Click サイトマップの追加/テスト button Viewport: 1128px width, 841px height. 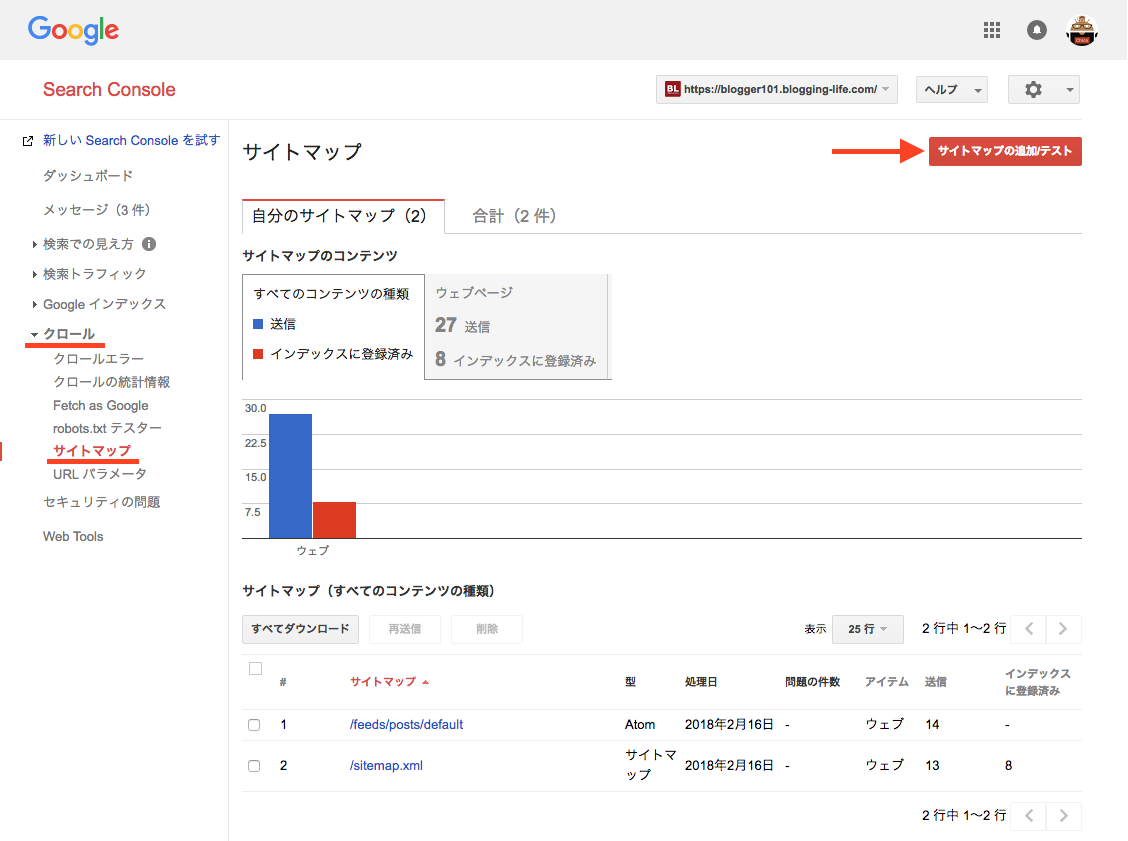pos(1005,151)
